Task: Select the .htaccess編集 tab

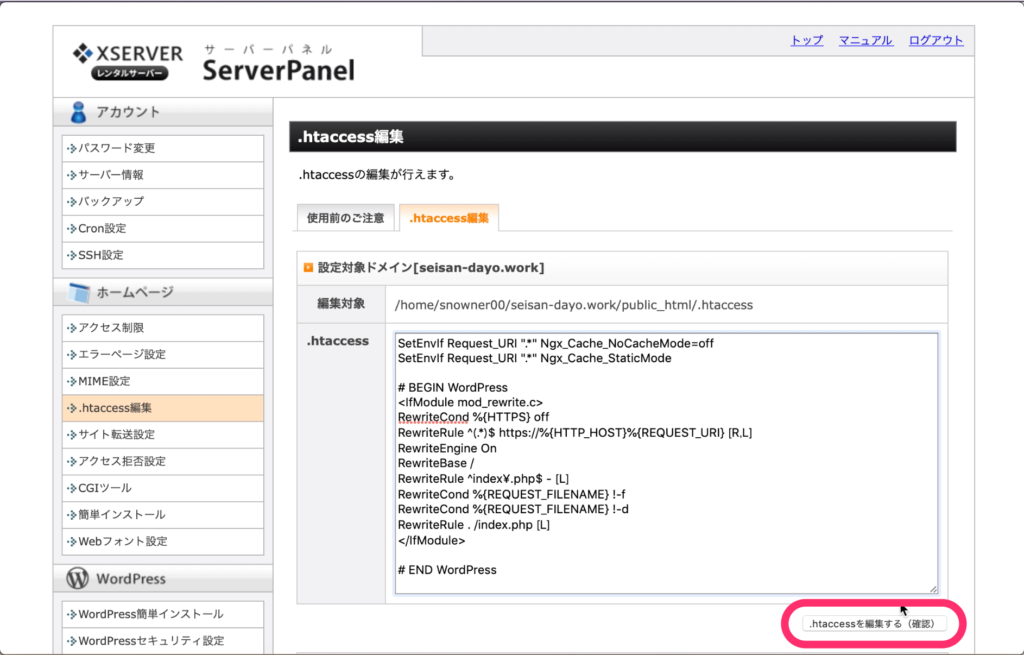Action: coord(449,218)
